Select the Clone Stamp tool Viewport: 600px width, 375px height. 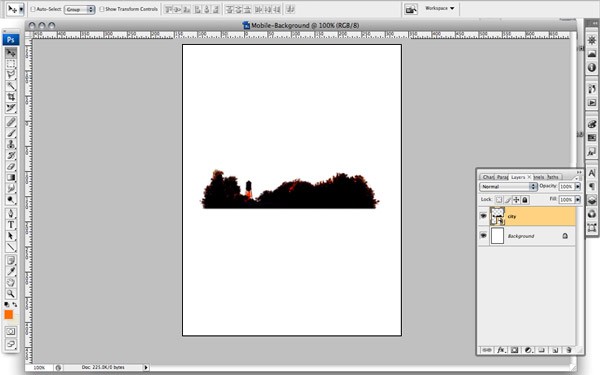(x=11, y=144)
